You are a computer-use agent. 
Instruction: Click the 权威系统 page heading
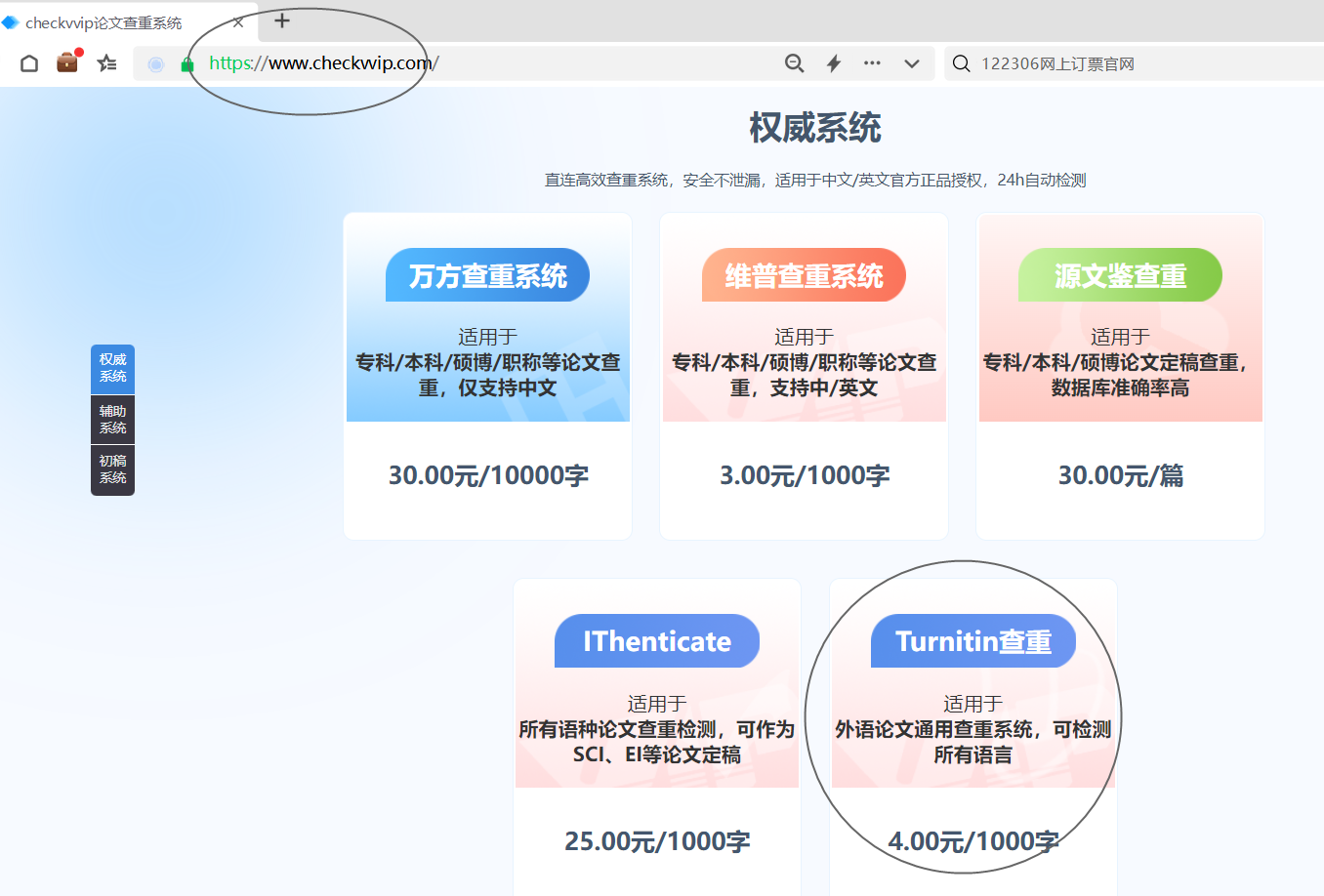click(815, 128)
